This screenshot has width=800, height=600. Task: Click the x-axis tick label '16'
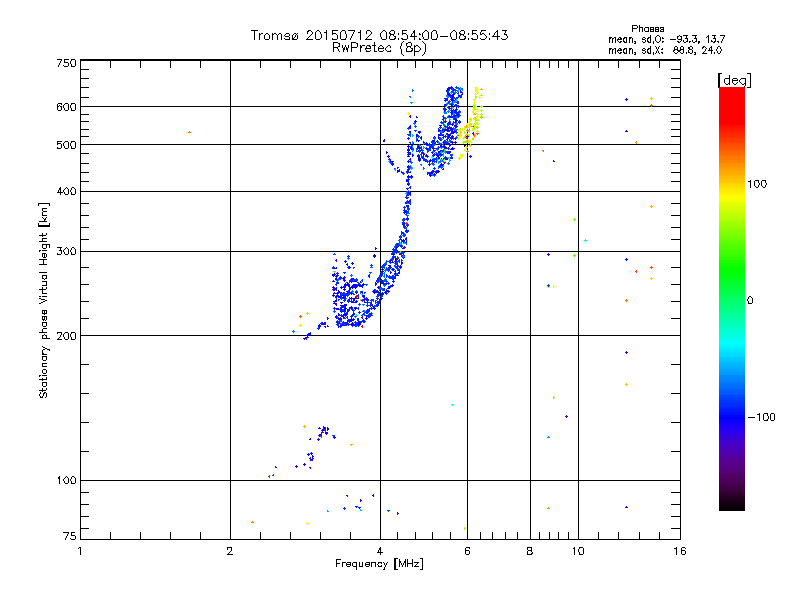[680, 551]
